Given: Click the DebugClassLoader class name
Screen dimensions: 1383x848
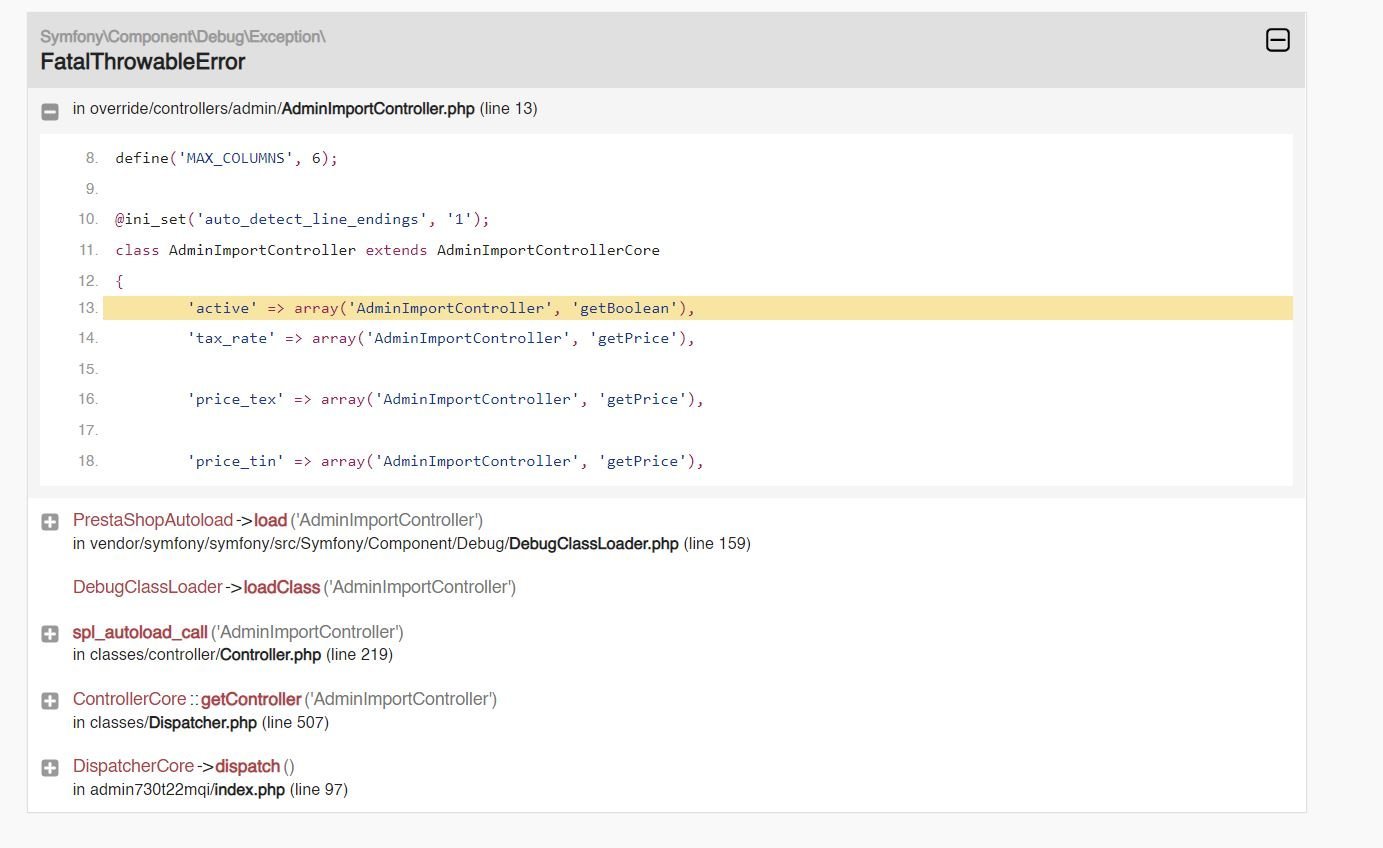Looking at the screenshot, I should 148,587.
